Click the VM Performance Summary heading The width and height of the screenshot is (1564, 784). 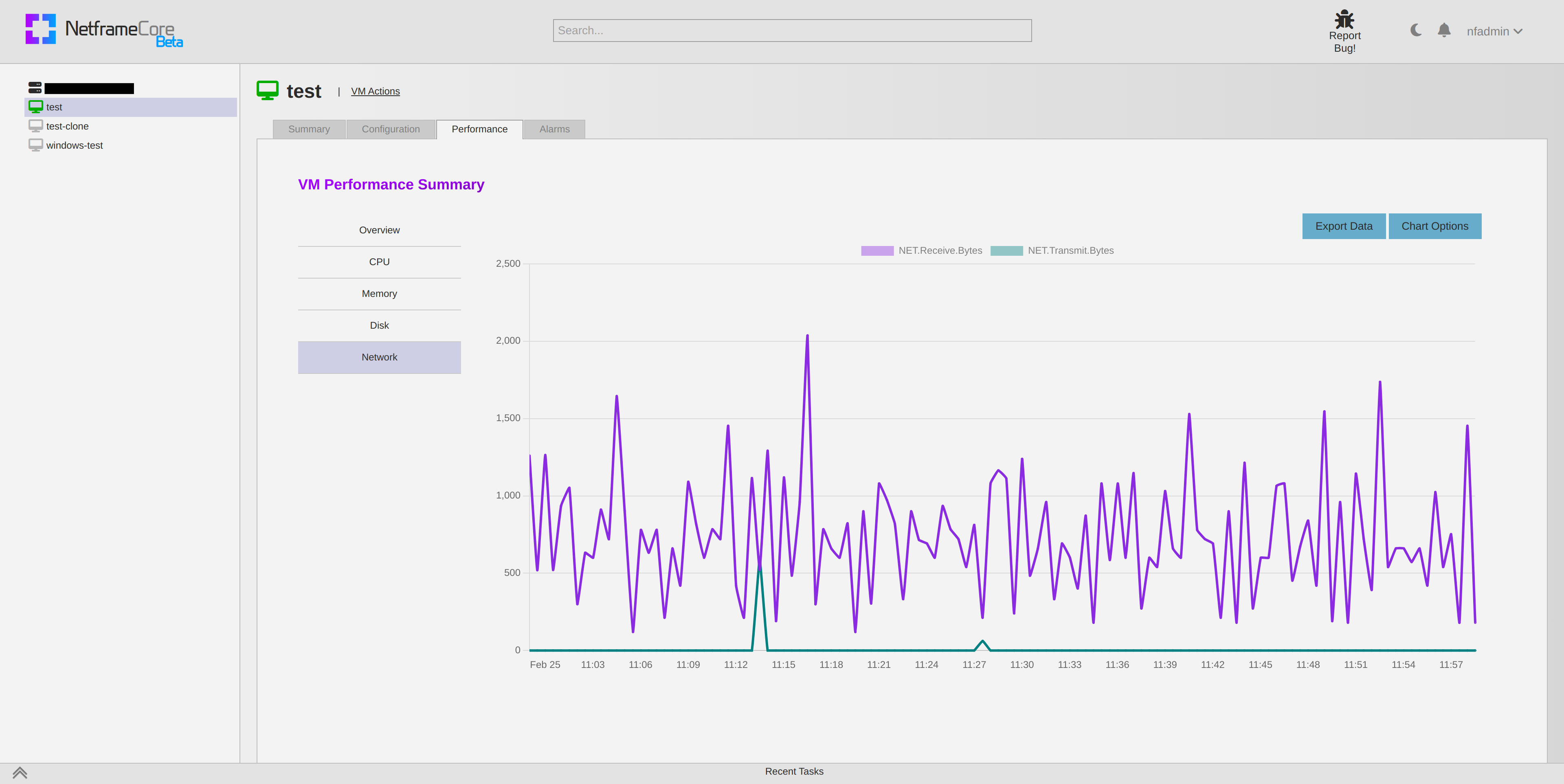[391, 184]
